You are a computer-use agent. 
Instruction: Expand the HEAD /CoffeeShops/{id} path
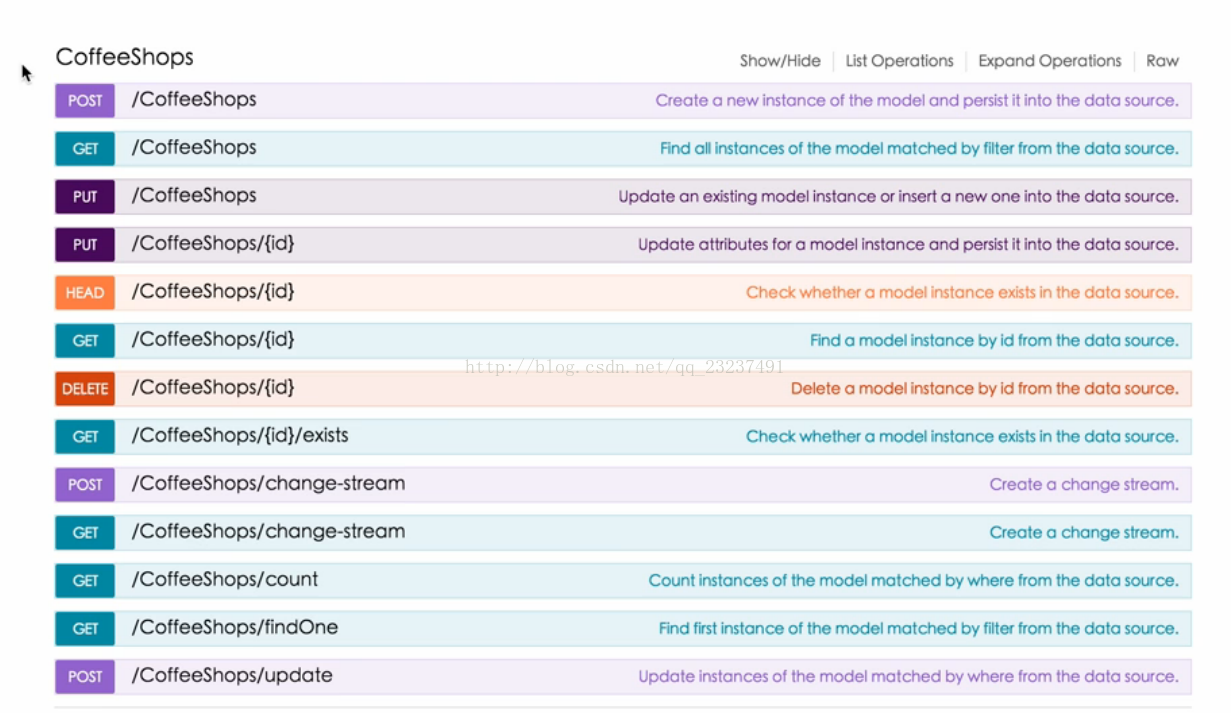213,291
